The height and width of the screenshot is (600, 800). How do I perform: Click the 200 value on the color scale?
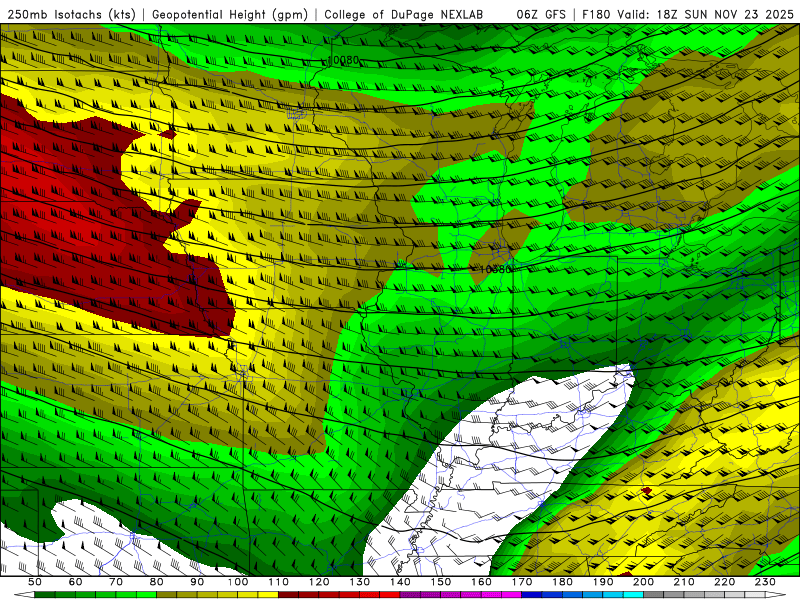(644, 582)
